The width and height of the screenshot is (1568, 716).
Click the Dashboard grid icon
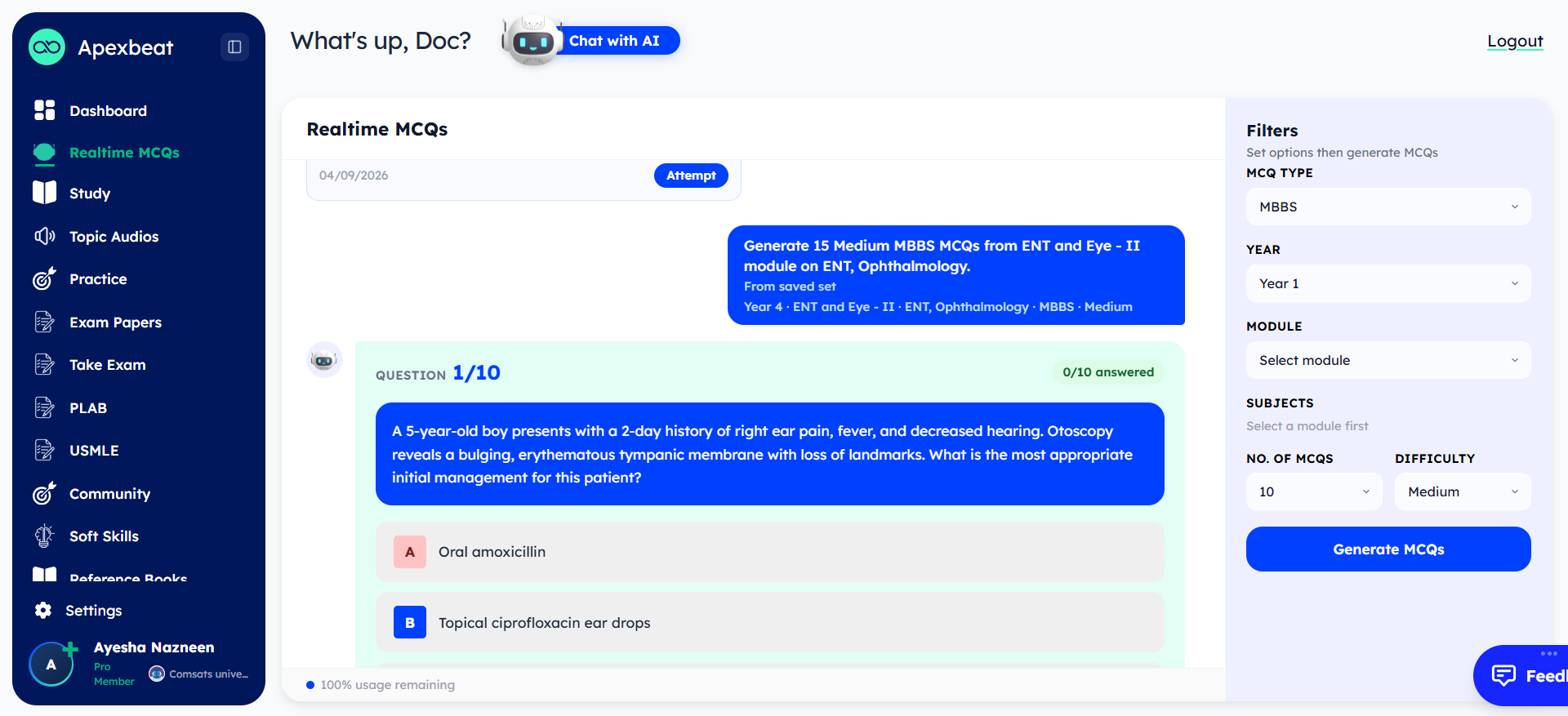tap(45, 110)
